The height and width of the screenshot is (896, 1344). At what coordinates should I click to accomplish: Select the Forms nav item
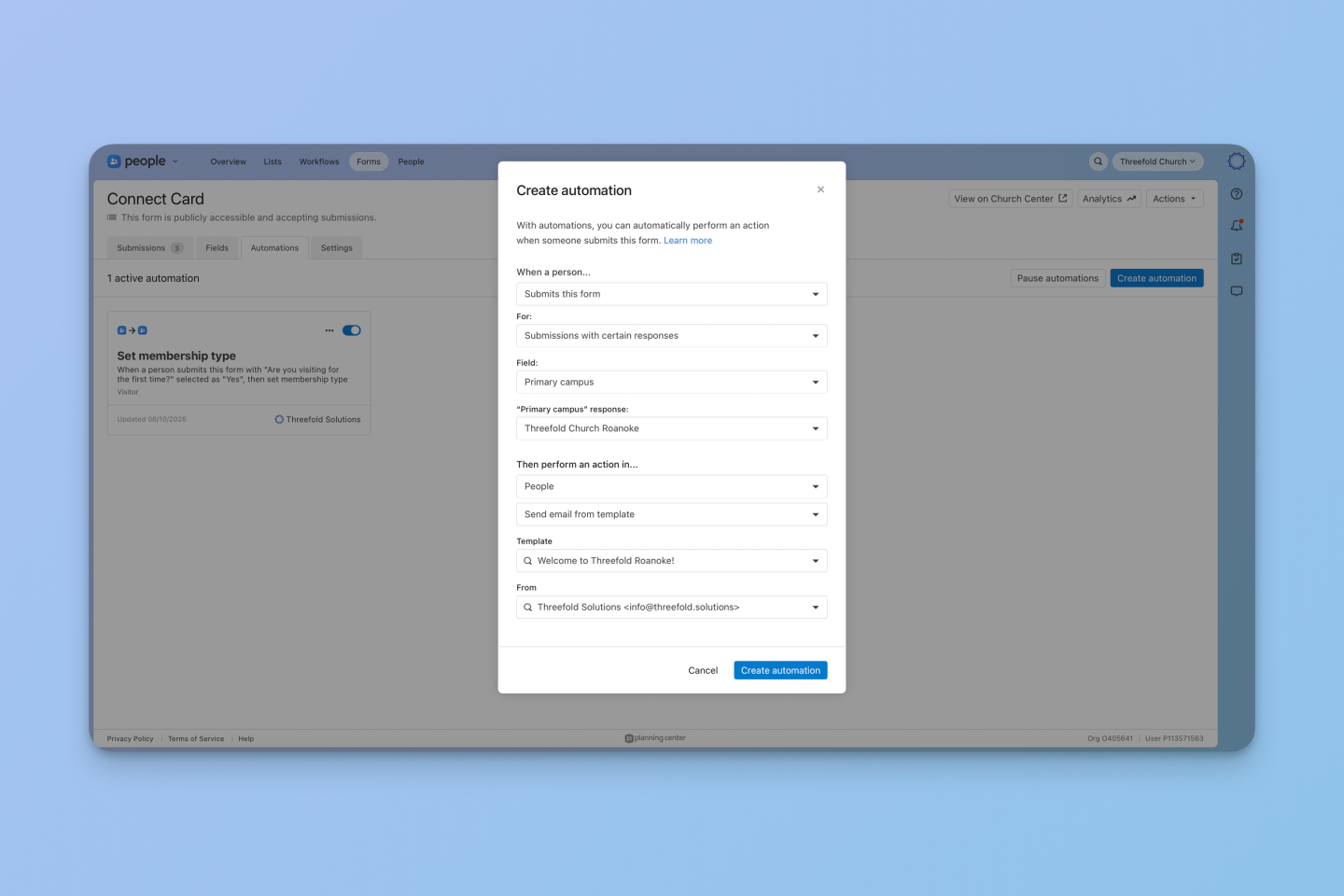[369, 161]
